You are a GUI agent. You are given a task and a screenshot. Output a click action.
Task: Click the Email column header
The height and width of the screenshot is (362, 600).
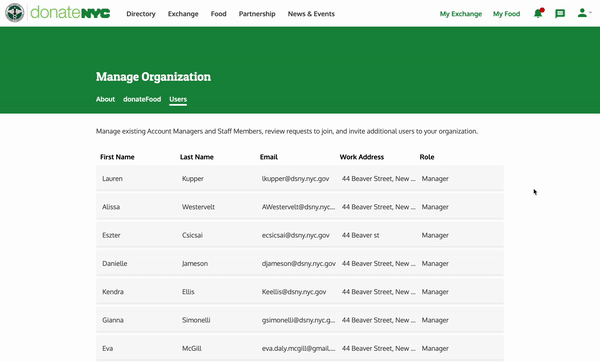click(x=269, y=157)
